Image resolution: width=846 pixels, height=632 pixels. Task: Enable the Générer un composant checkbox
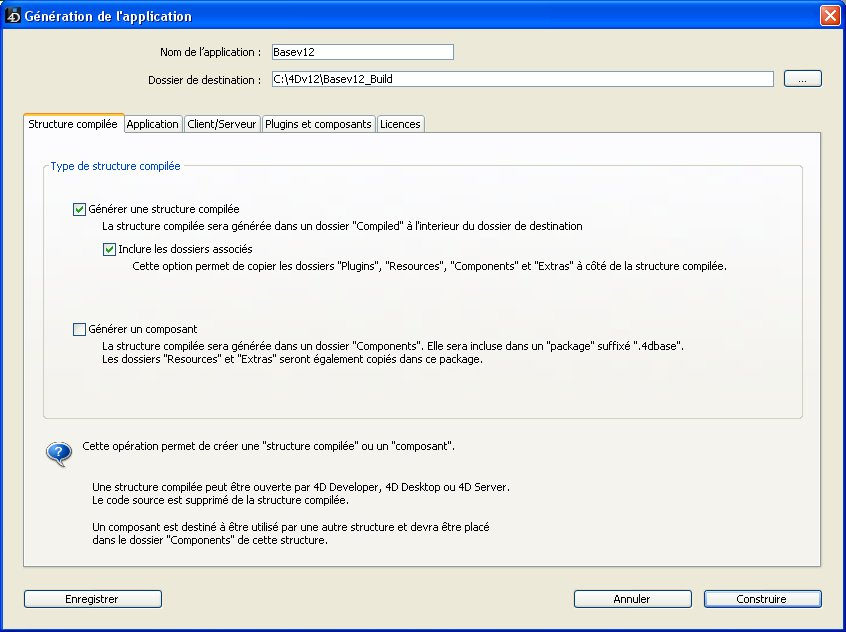[80, 329]
